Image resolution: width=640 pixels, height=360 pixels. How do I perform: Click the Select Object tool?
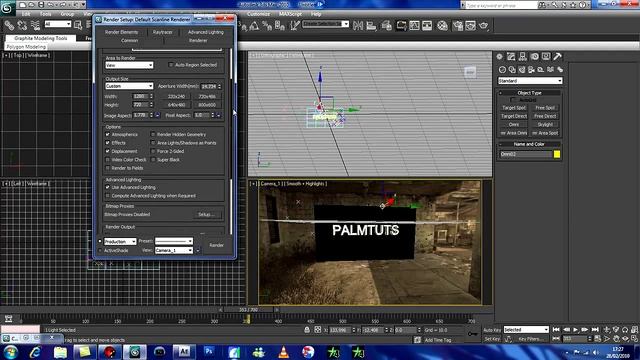[x=78, y=25]
